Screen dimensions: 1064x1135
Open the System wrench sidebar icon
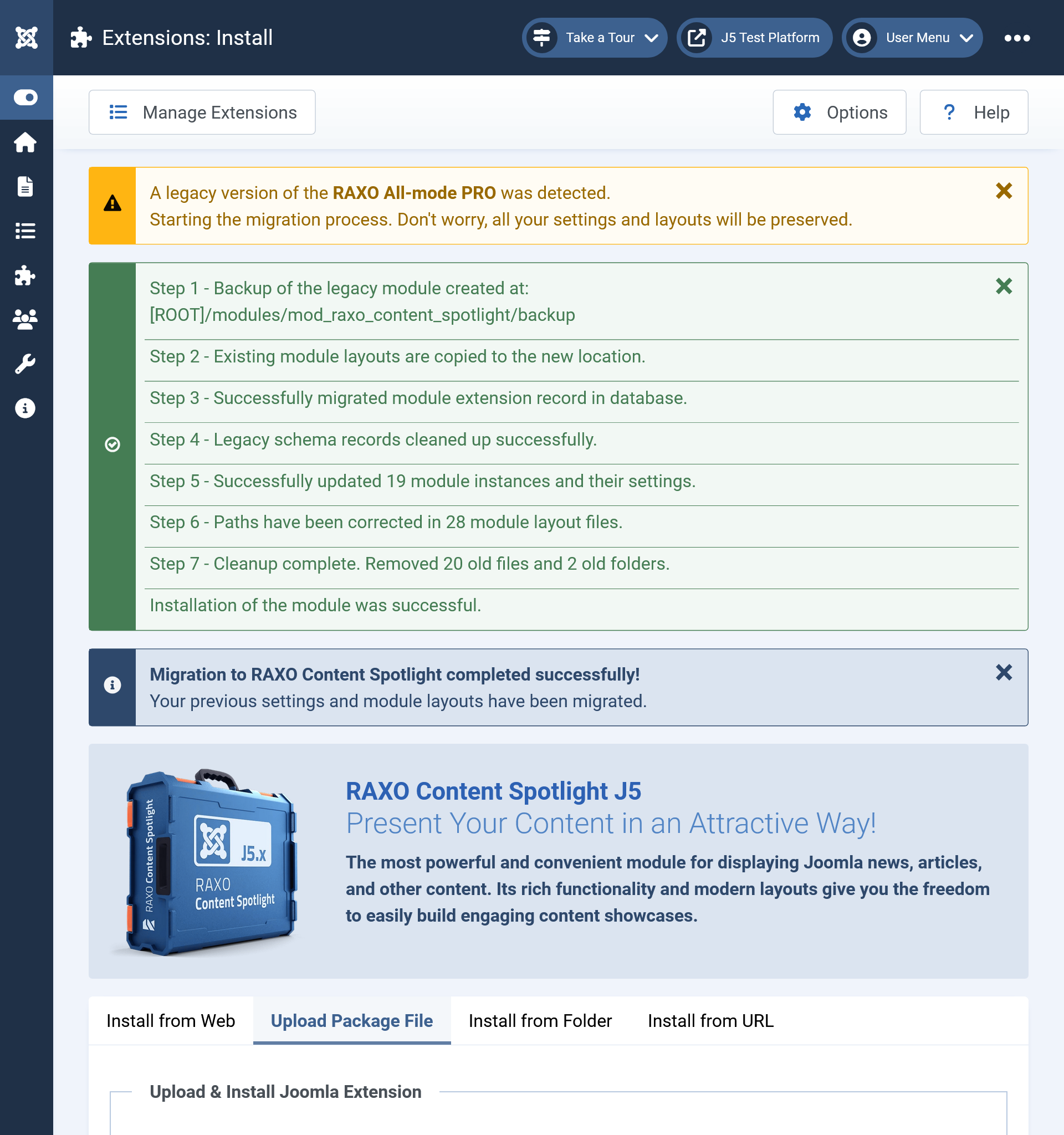click(25, 364)
